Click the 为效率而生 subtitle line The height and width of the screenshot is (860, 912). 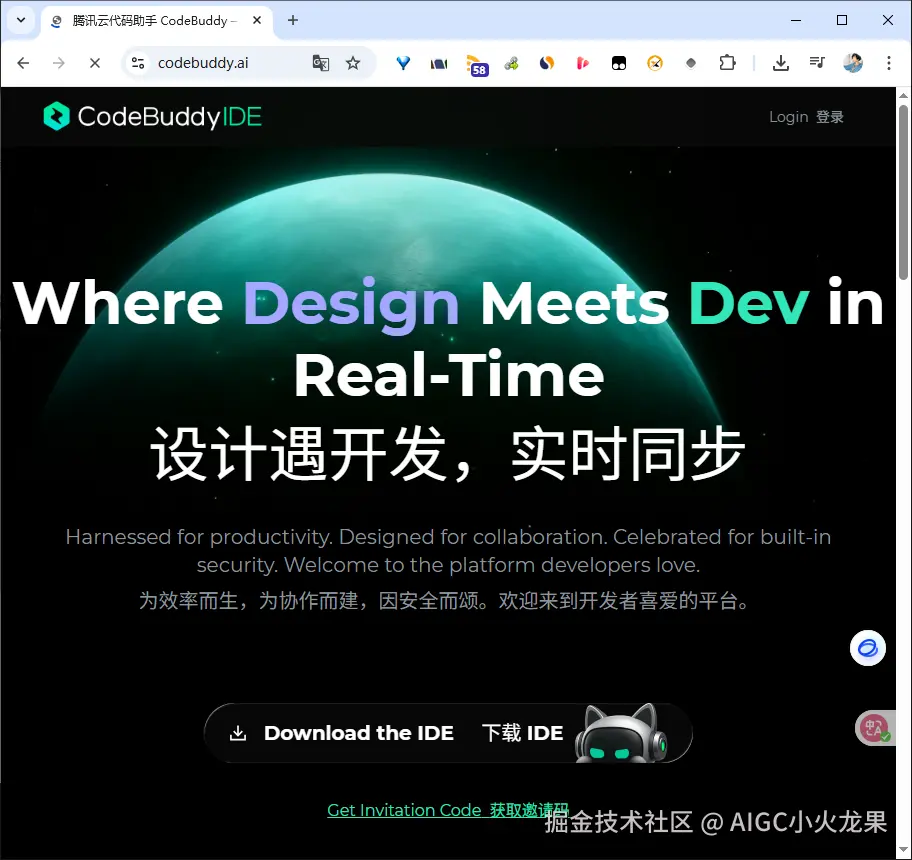(x=445, y=600)
